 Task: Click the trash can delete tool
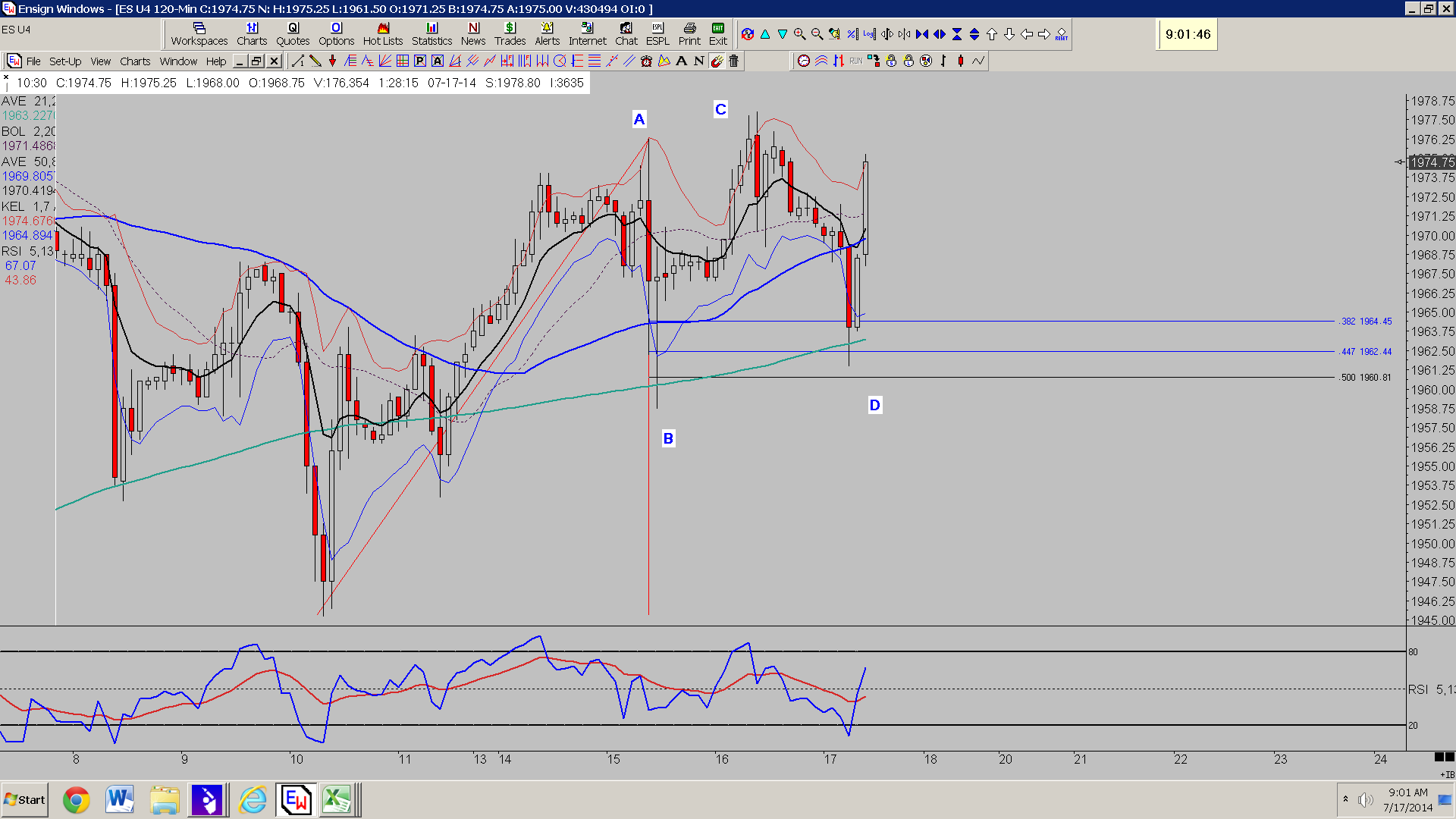coord(733,61)
